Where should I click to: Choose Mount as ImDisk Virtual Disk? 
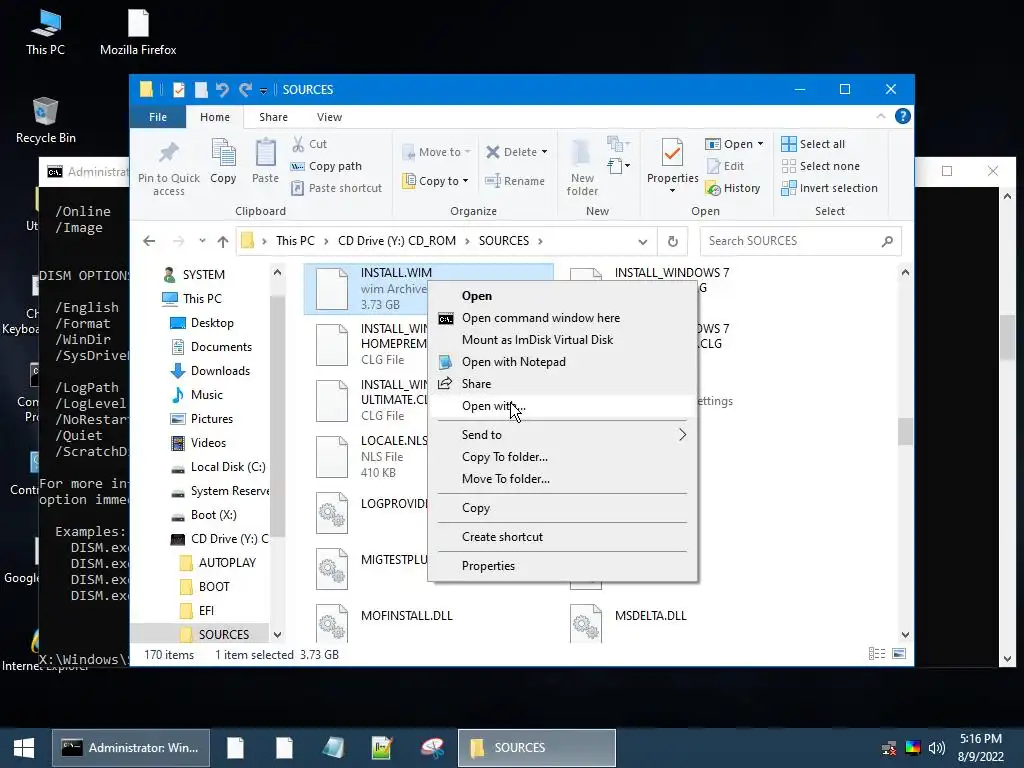tap(562, 340)
